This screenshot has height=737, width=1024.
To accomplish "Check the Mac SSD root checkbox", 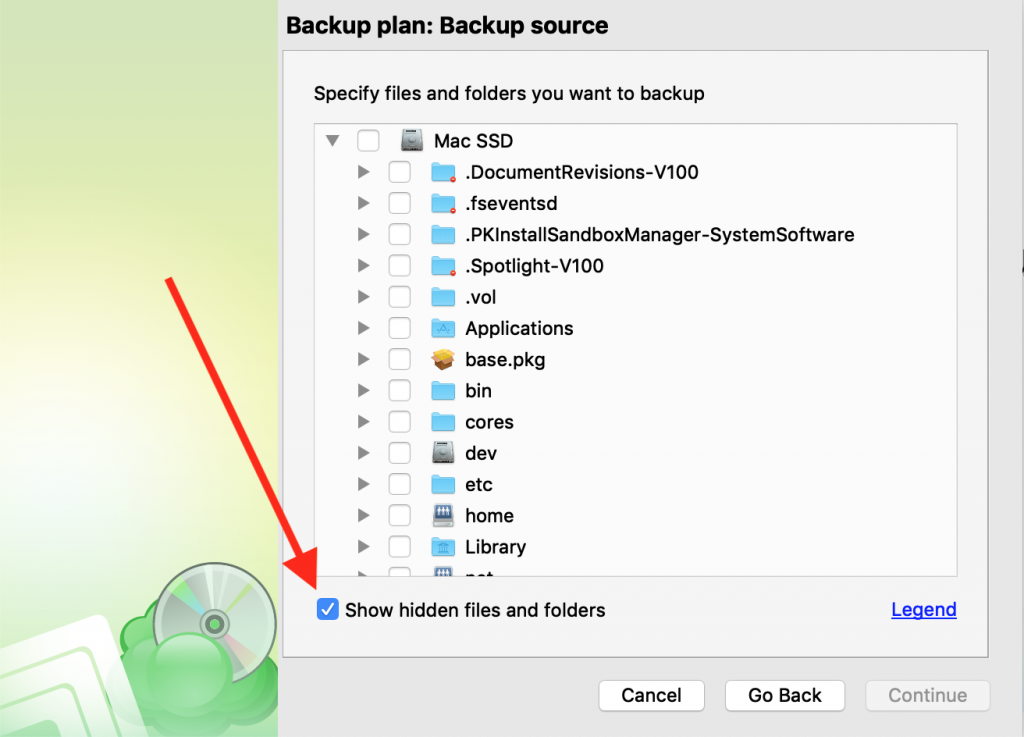I will coord(368,140).
